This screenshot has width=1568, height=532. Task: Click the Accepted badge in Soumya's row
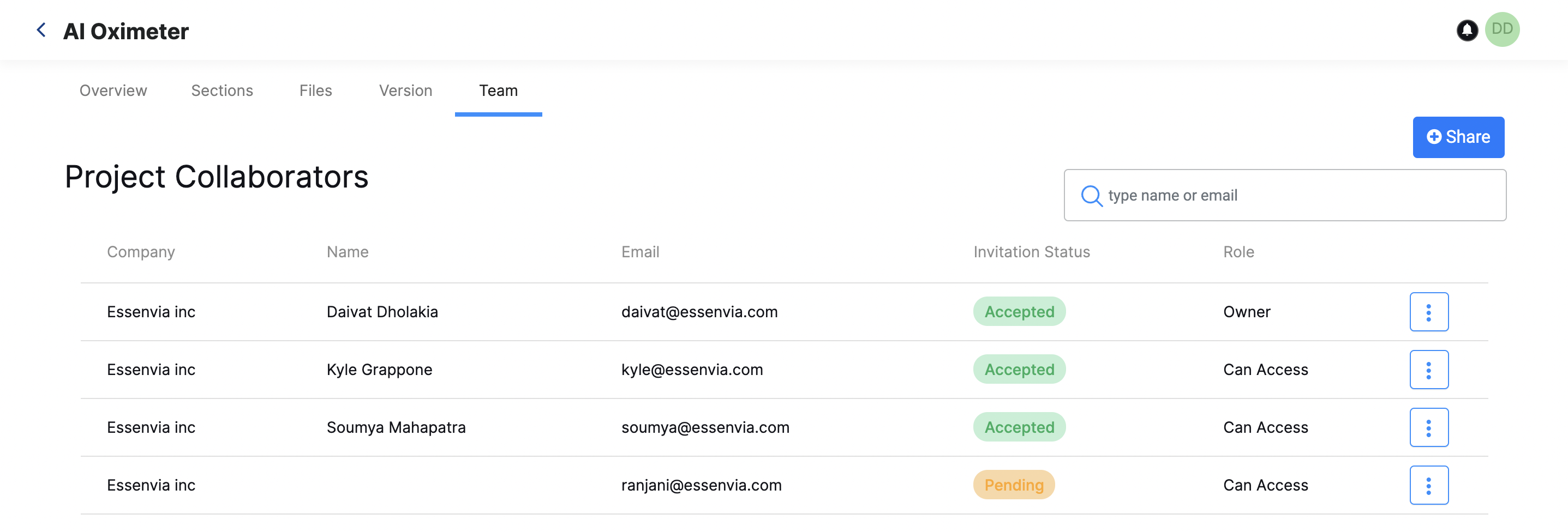tap(1020, 427)
